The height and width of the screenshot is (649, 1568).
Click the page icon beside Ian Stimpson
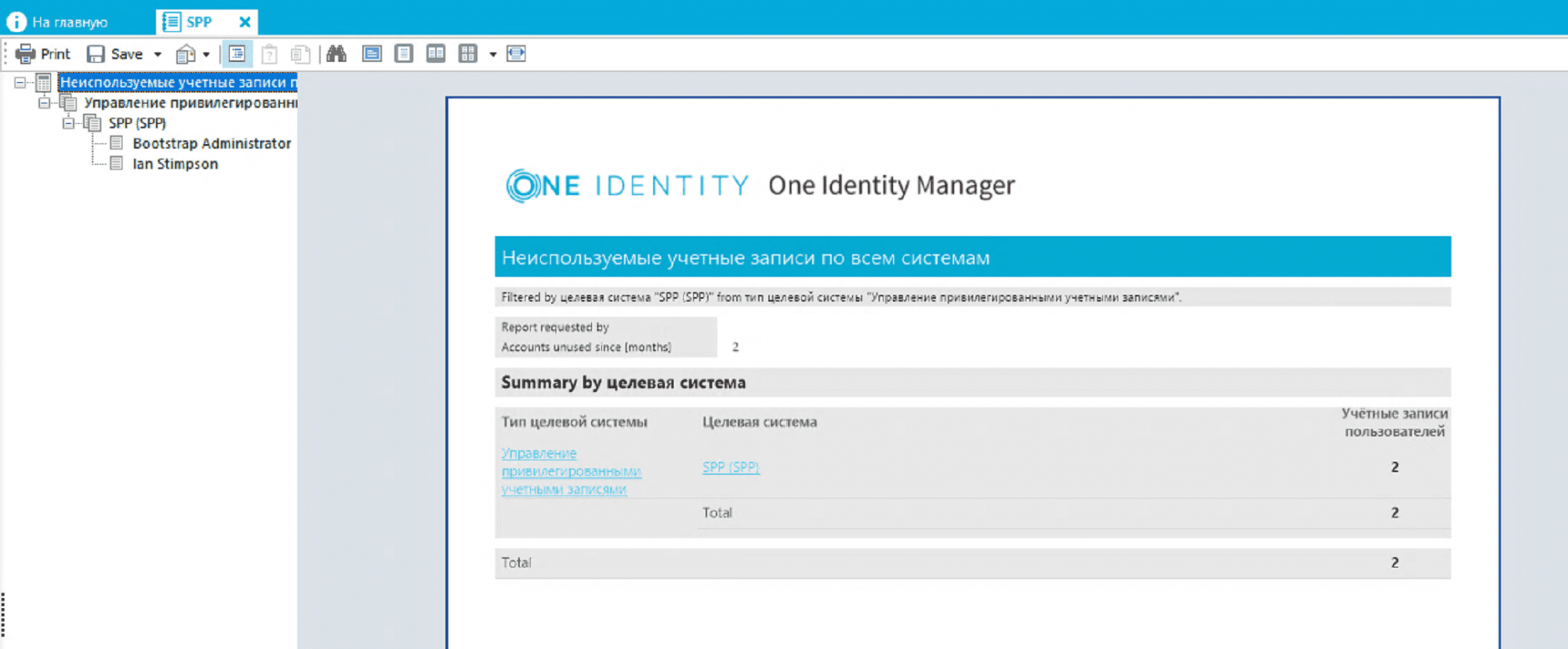click(117, 163)
